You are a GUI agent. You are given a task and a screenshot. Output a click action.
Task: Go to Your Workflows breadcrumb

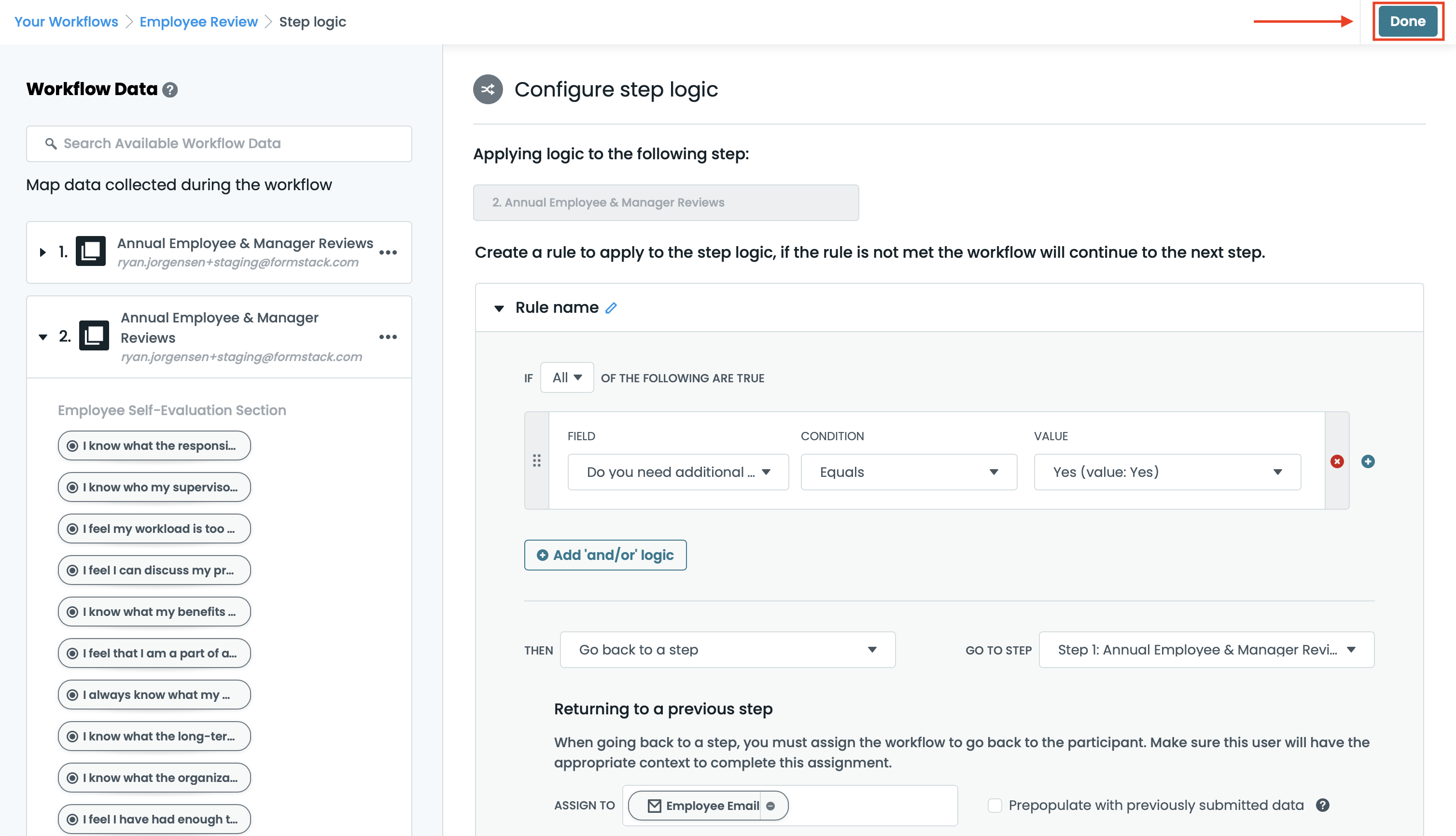pos(66,22)
